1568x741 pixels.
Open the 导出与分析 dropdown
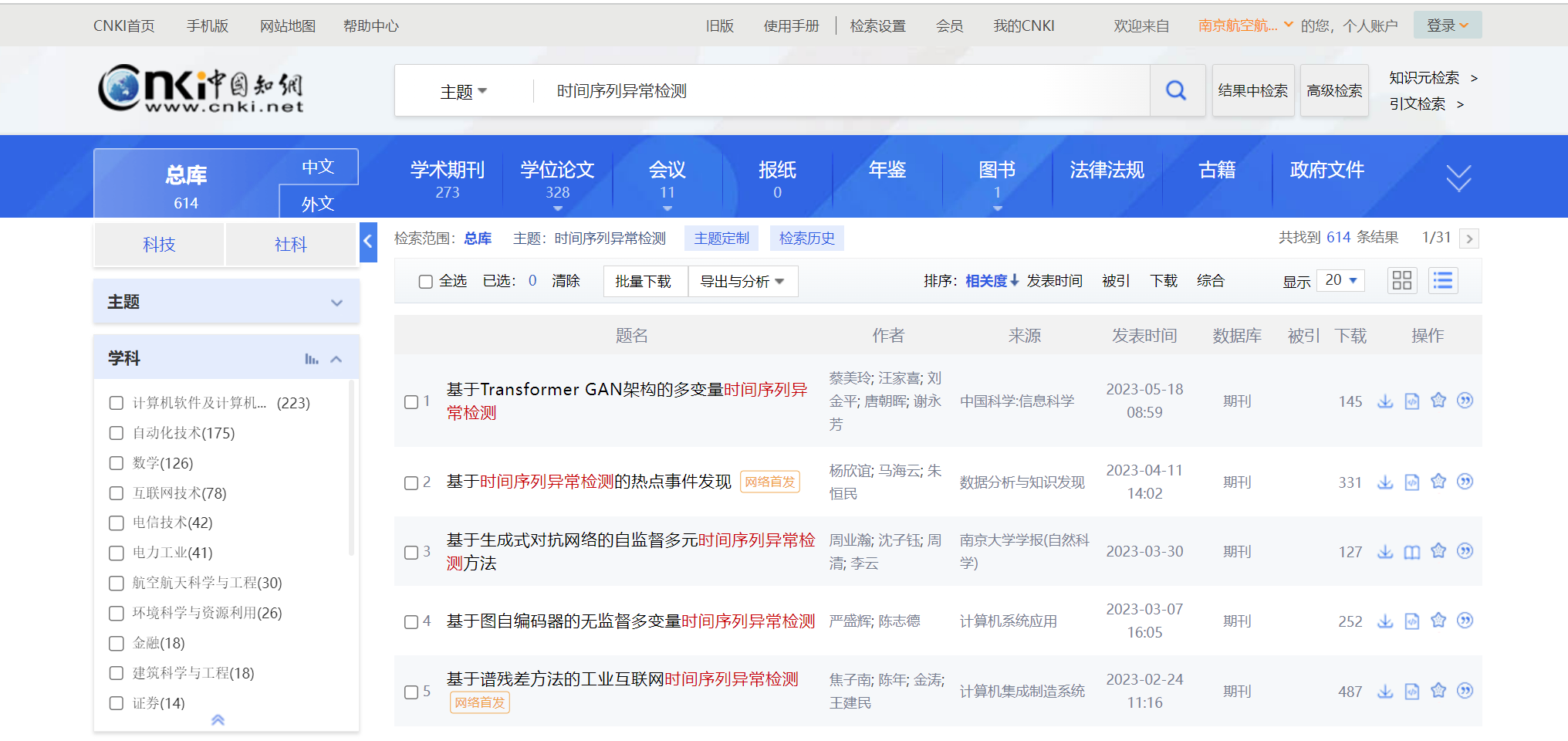tap(742, 282)
